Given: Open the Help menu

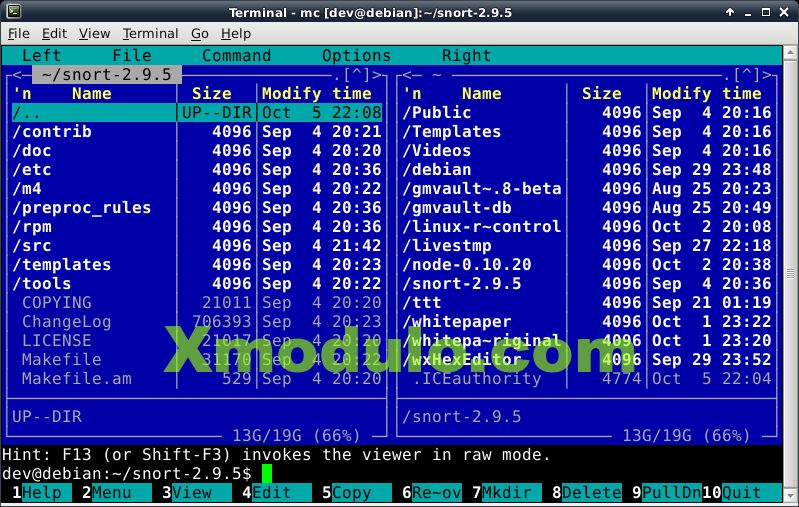Looking at the screenshot, I should point(235,34).
